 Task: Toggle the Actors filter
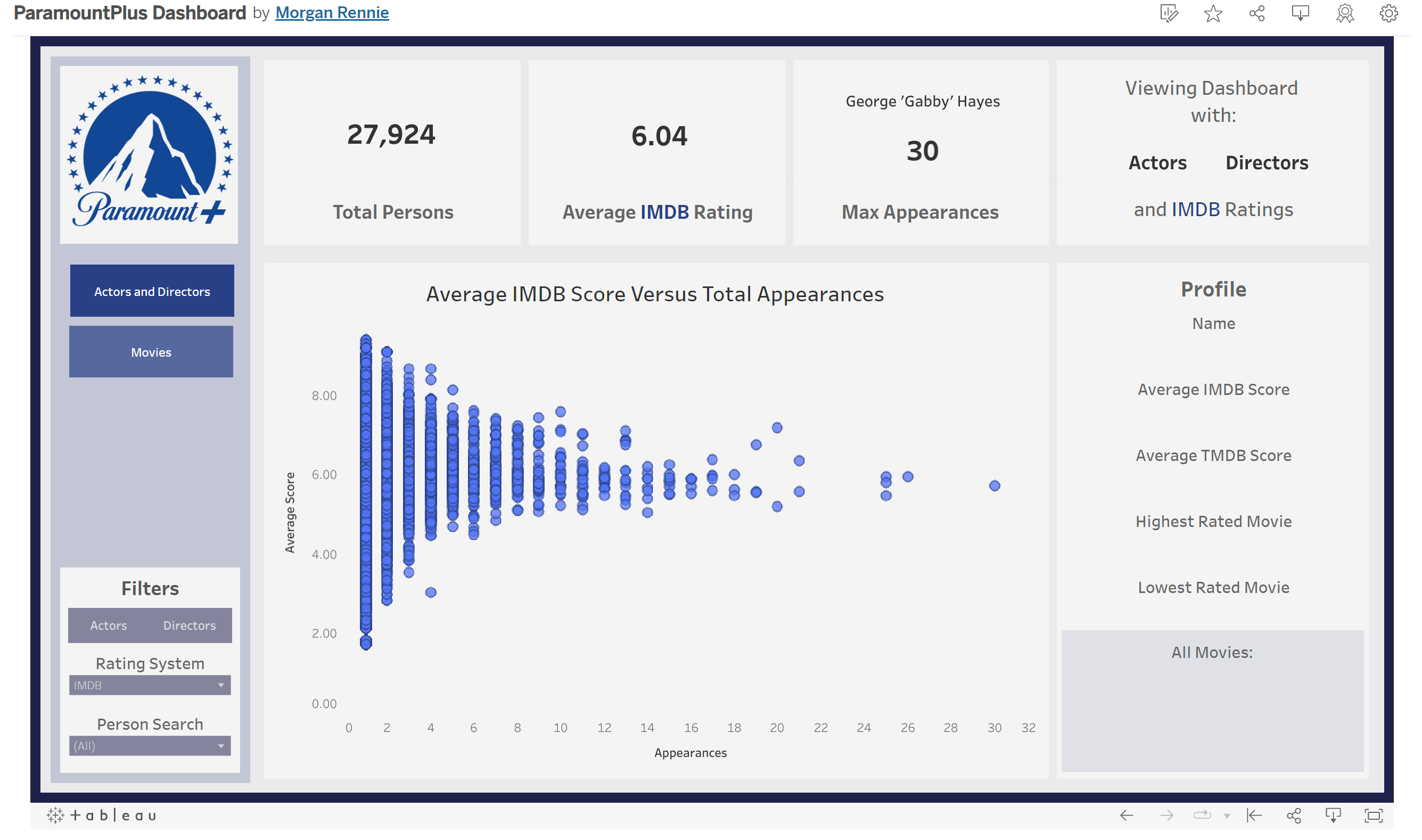(x=109, y=625)
